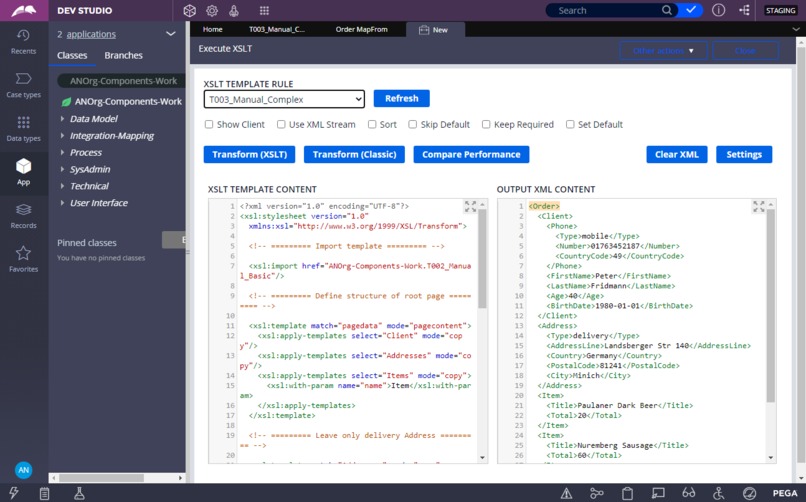This screenshot has width=806, height=502.
Task: Click the Pega logo at top-left
Action: click(24, 10)
